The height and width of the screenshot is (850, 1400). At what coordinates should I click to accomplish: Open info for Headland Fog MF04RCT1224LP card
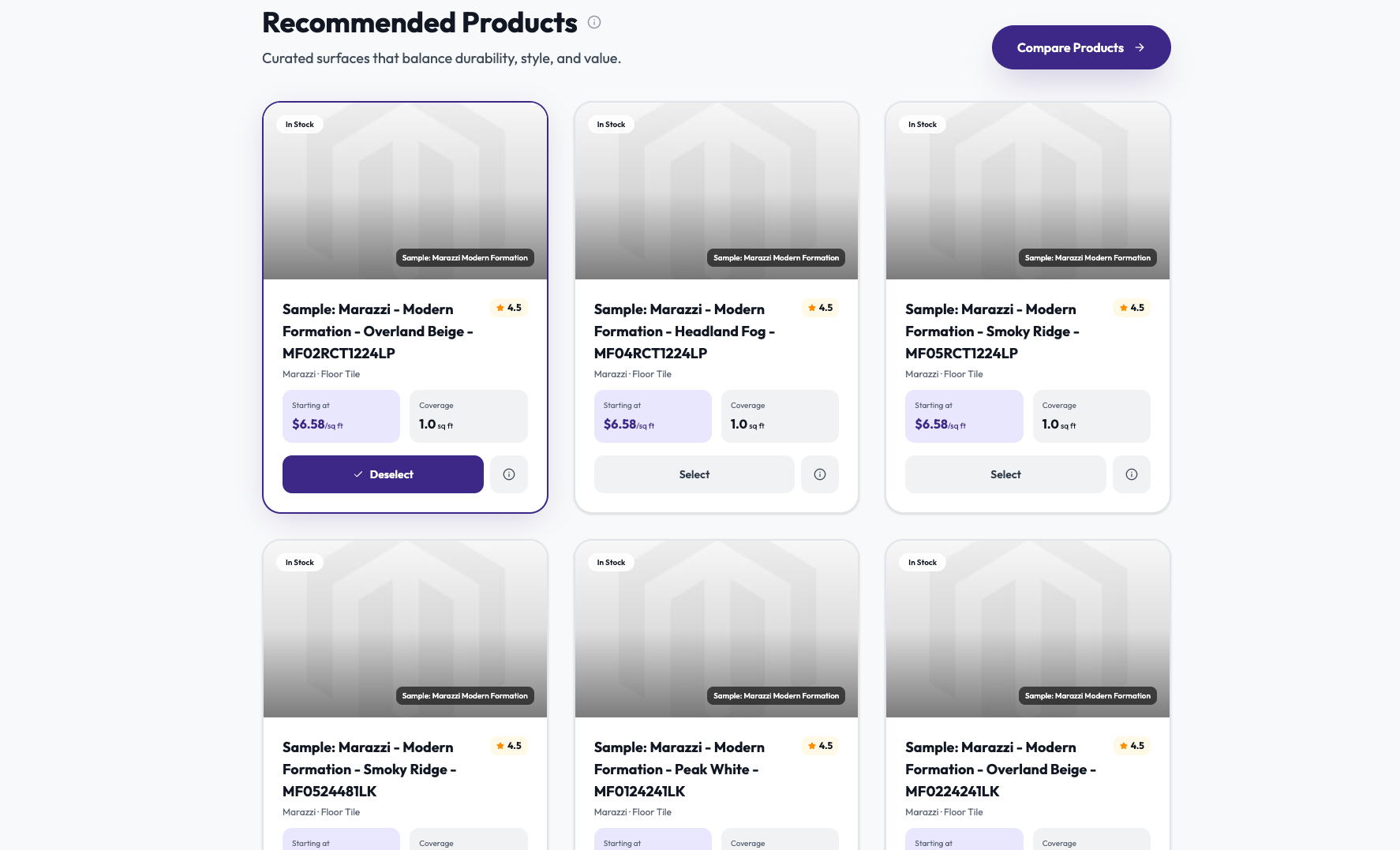pyautogui.click(x=820, y=474)
